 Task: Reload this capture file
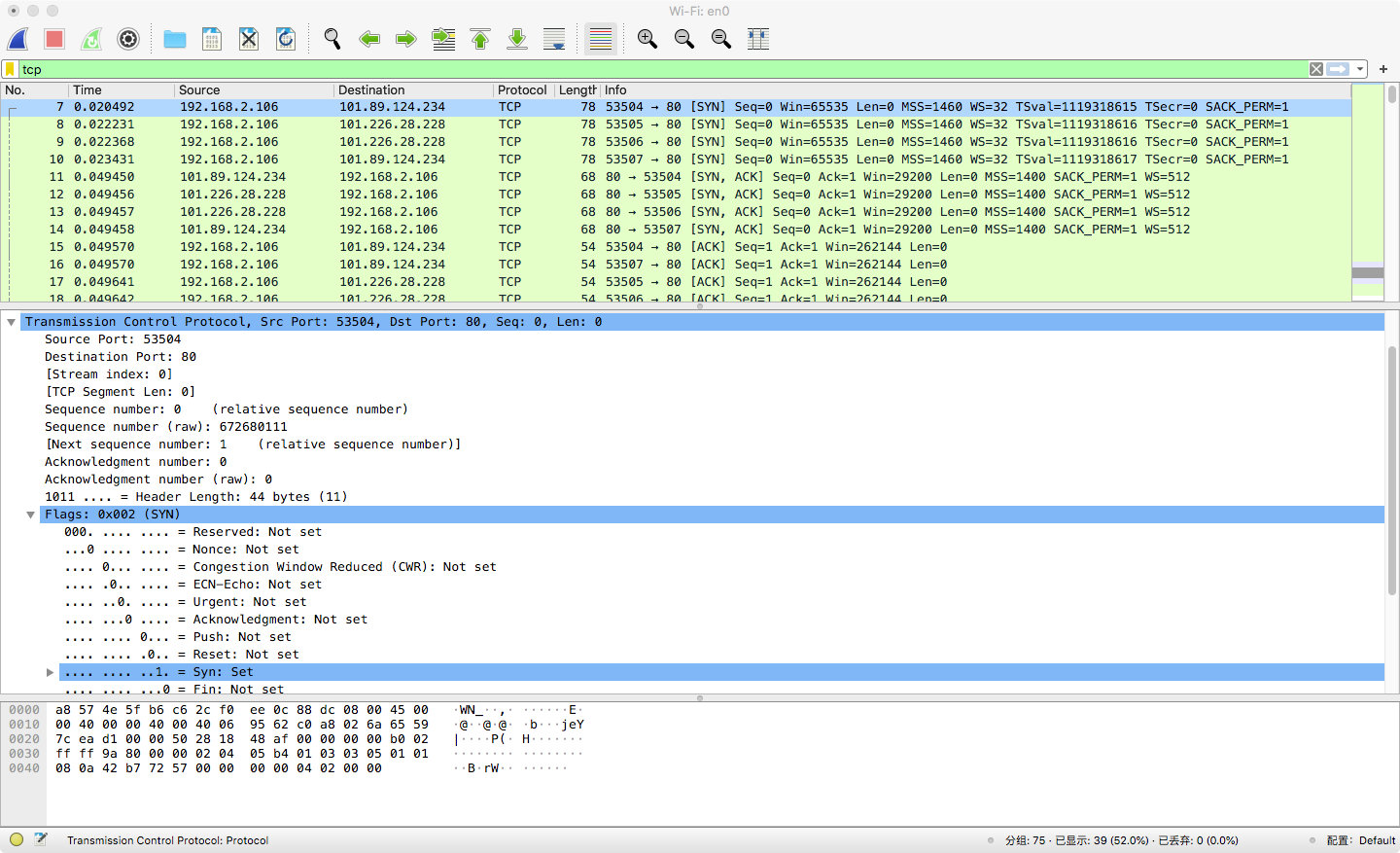(286, 39)
